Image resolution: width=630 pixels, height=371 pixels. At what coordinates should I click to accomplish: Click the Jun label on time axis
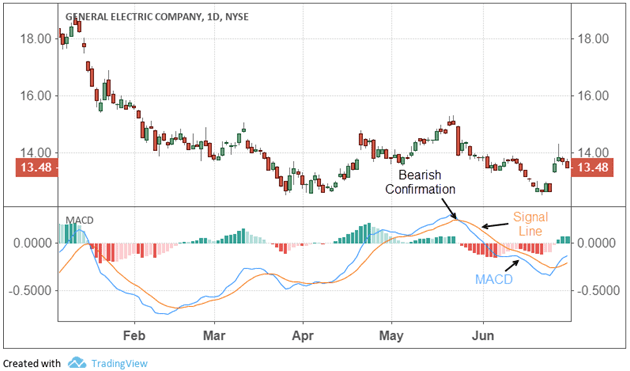pos(483,335)
